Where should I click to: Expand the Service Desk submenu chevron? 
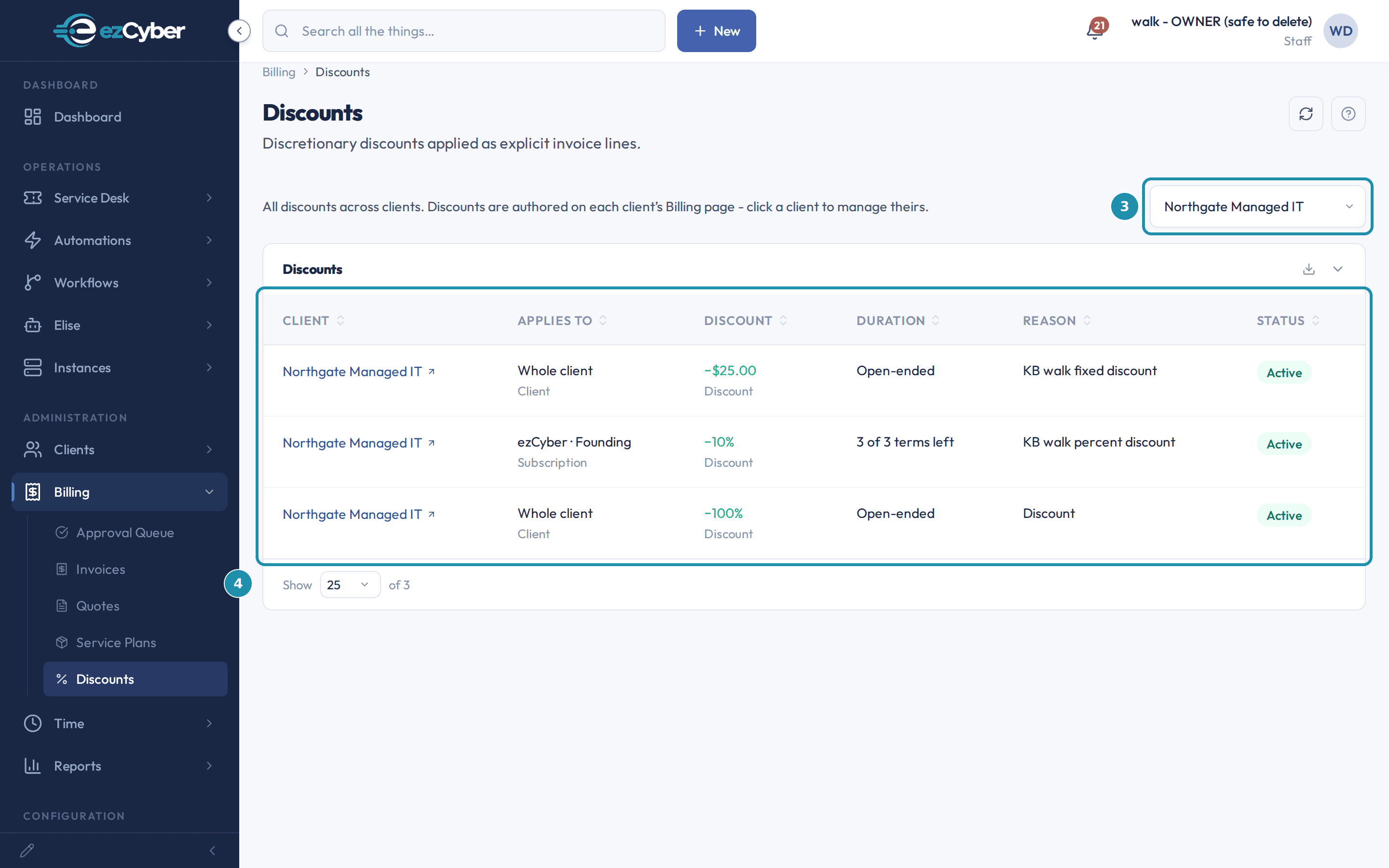tap(209, 198)
